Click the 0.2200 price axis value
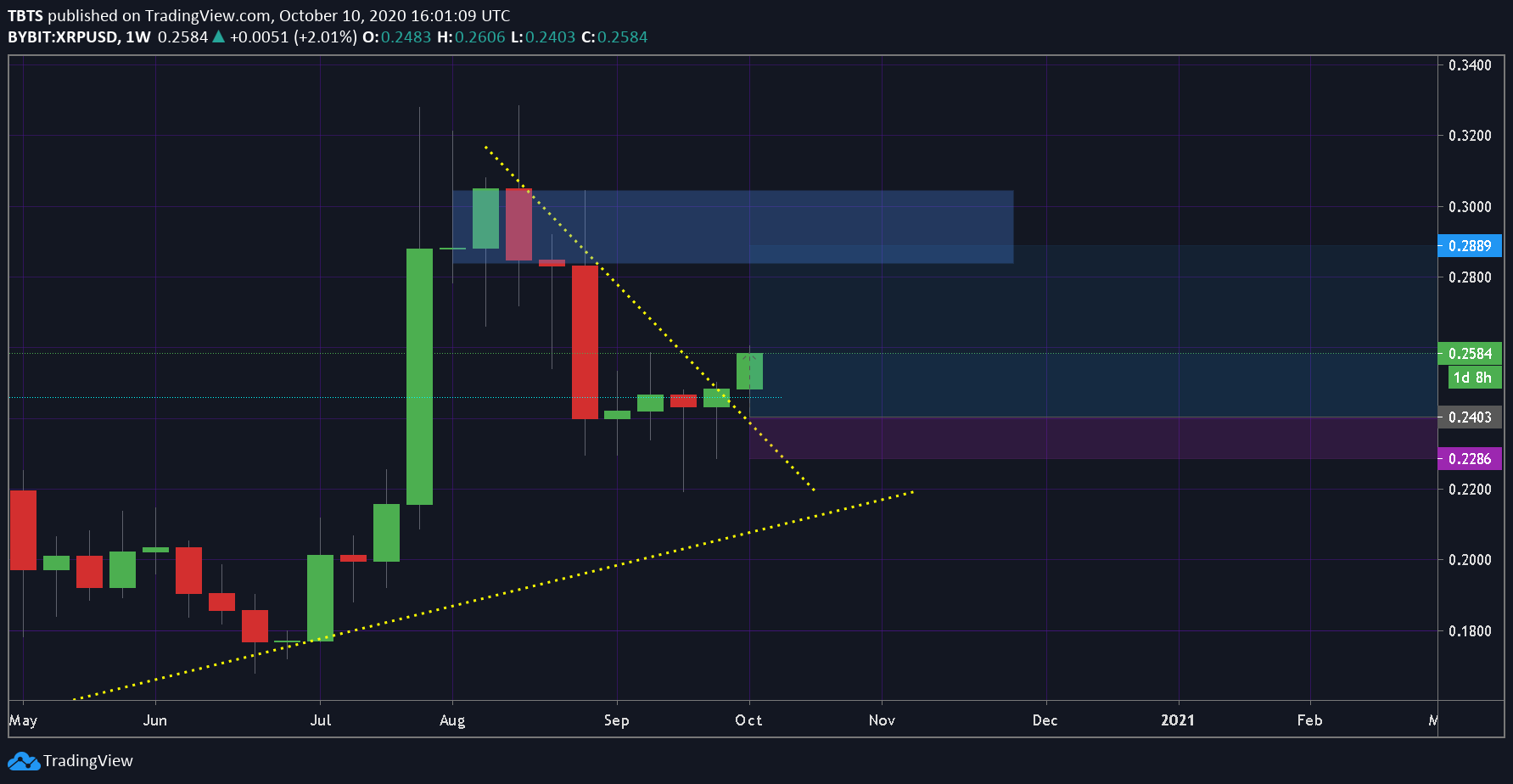The image size is (1513, 784). point(1470,490)
